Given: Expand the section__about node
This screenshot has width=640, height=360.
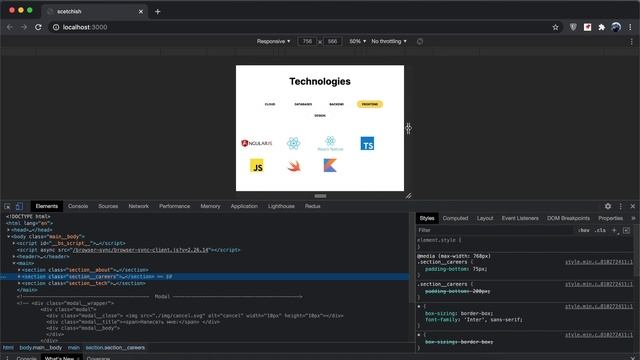Looking at the screenshot, I should [x=19, y=270].
